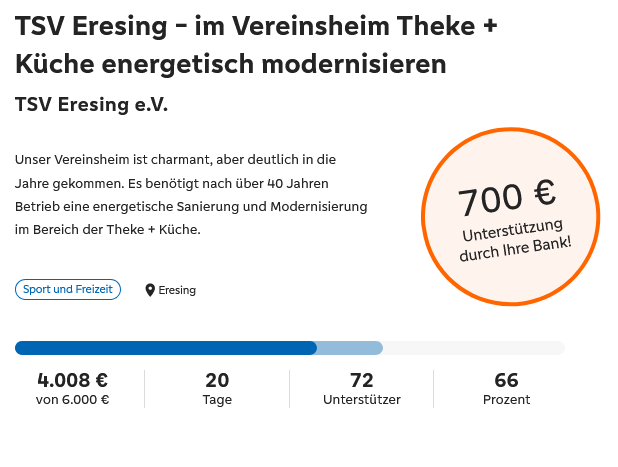Click the 'Unterstützer' label
Screen dimensions: 618x467
(x=362, y=400)
